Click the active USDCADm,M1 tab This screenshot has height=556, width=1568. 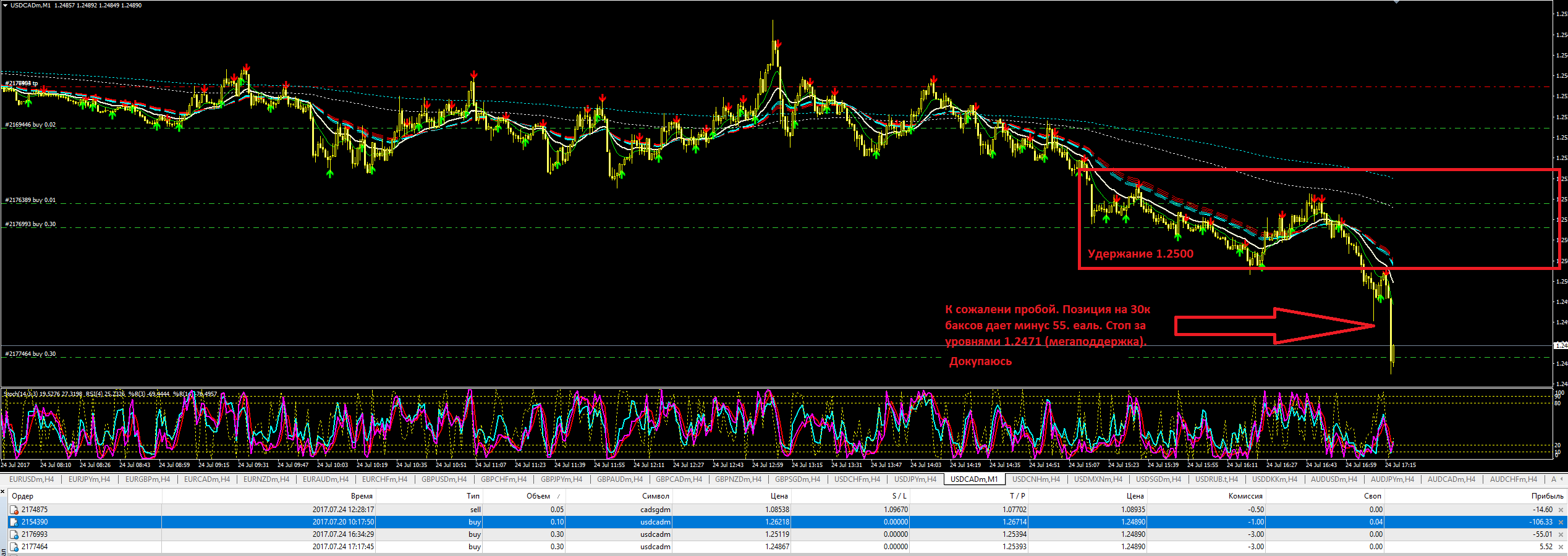(x=974, y=479)
